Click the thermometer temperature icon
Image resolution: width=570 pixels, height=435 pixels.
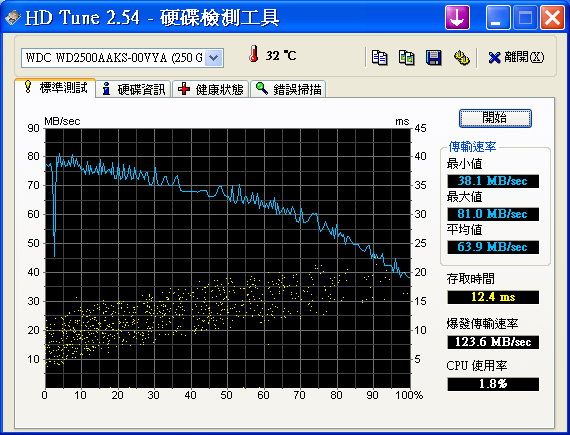[x=254, y=53]
